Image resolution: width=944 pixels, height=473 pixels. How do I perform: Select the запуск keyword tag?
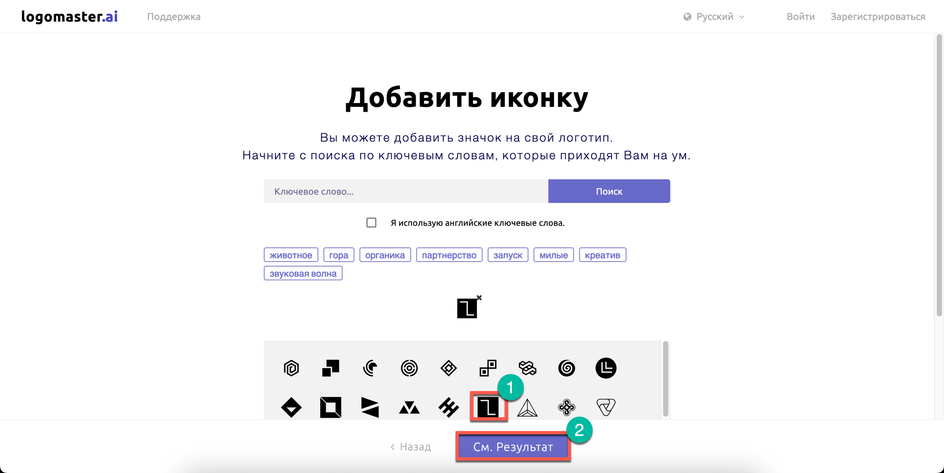(x=508, y=255)
